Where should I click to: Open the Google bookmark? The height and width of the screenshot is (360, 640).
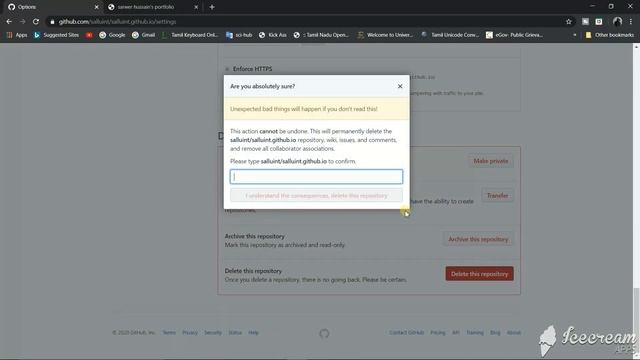[112, 35]
